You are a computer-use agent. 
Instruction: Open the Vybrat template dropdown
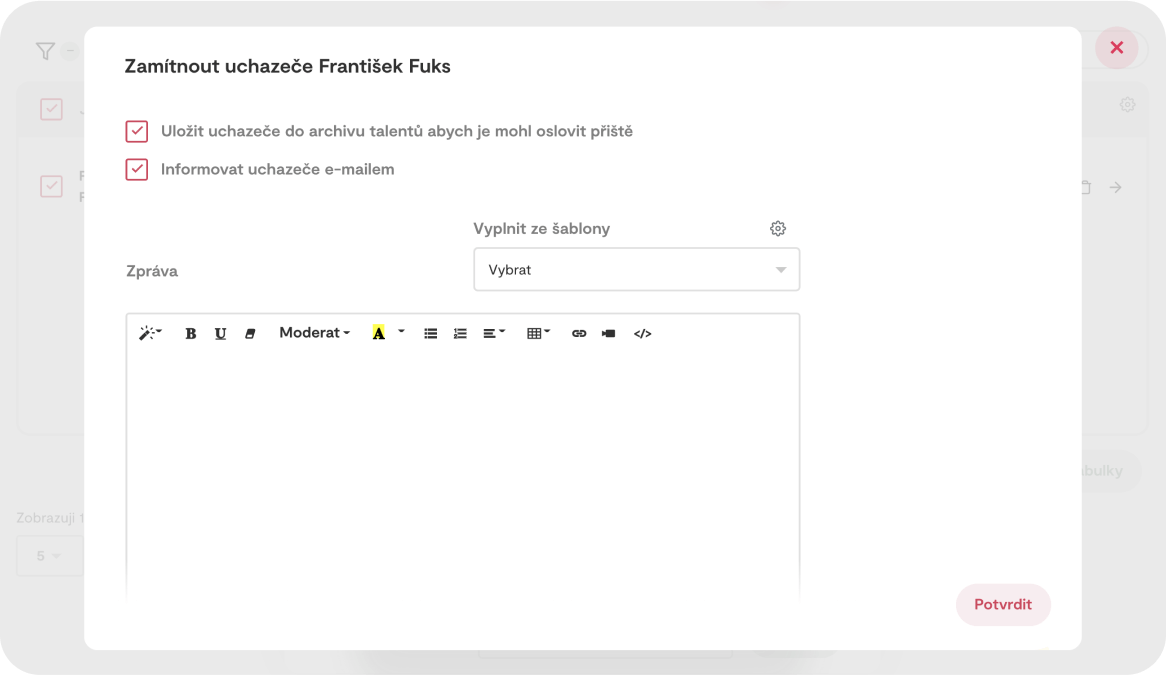(636, 270)
